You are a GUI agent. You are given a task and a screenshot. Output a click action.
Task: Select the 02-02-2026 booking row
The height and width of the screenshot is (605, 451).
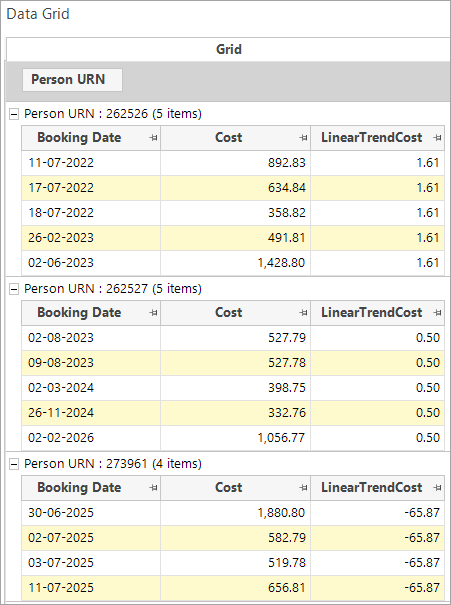click(x=233, y=438)
